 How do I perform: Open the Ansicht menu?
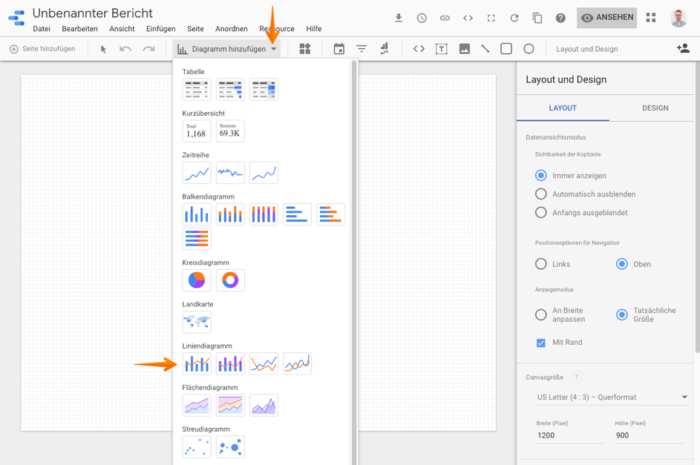(x=122, y=29)
